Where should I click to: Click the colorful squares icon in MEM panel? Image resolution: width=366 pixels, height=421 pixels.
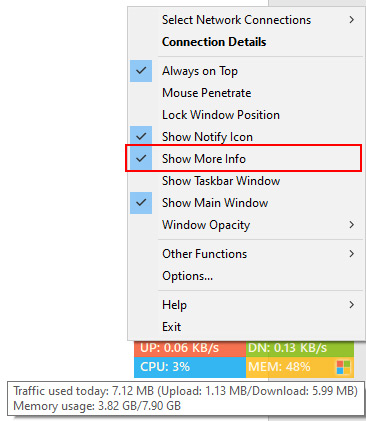click(x=343, y=367)
